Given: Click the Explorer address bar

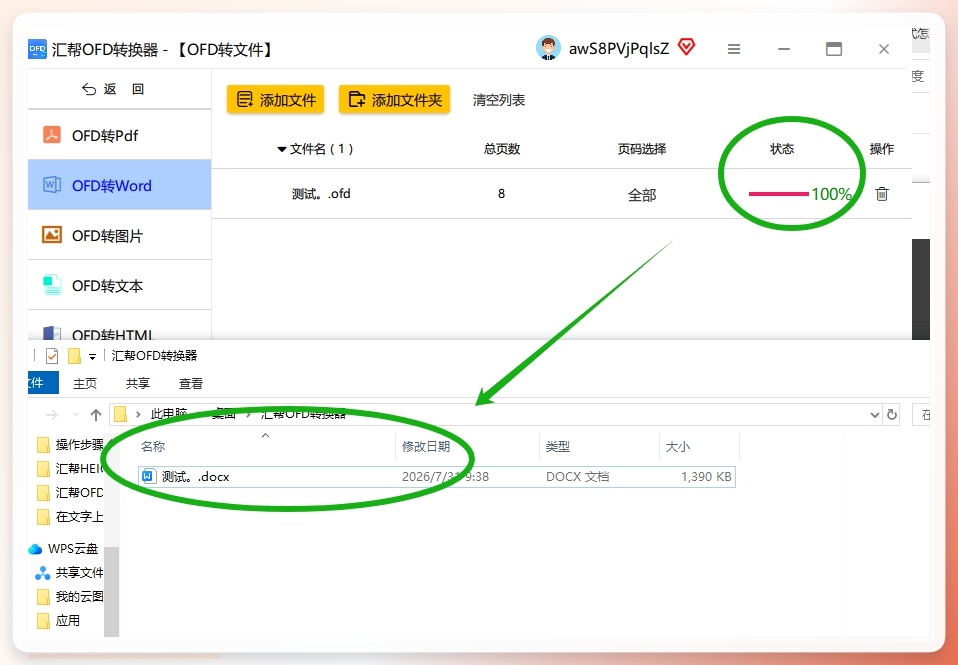Looking at the screenshot, I should pyautogui.click(x=495, y=414).
